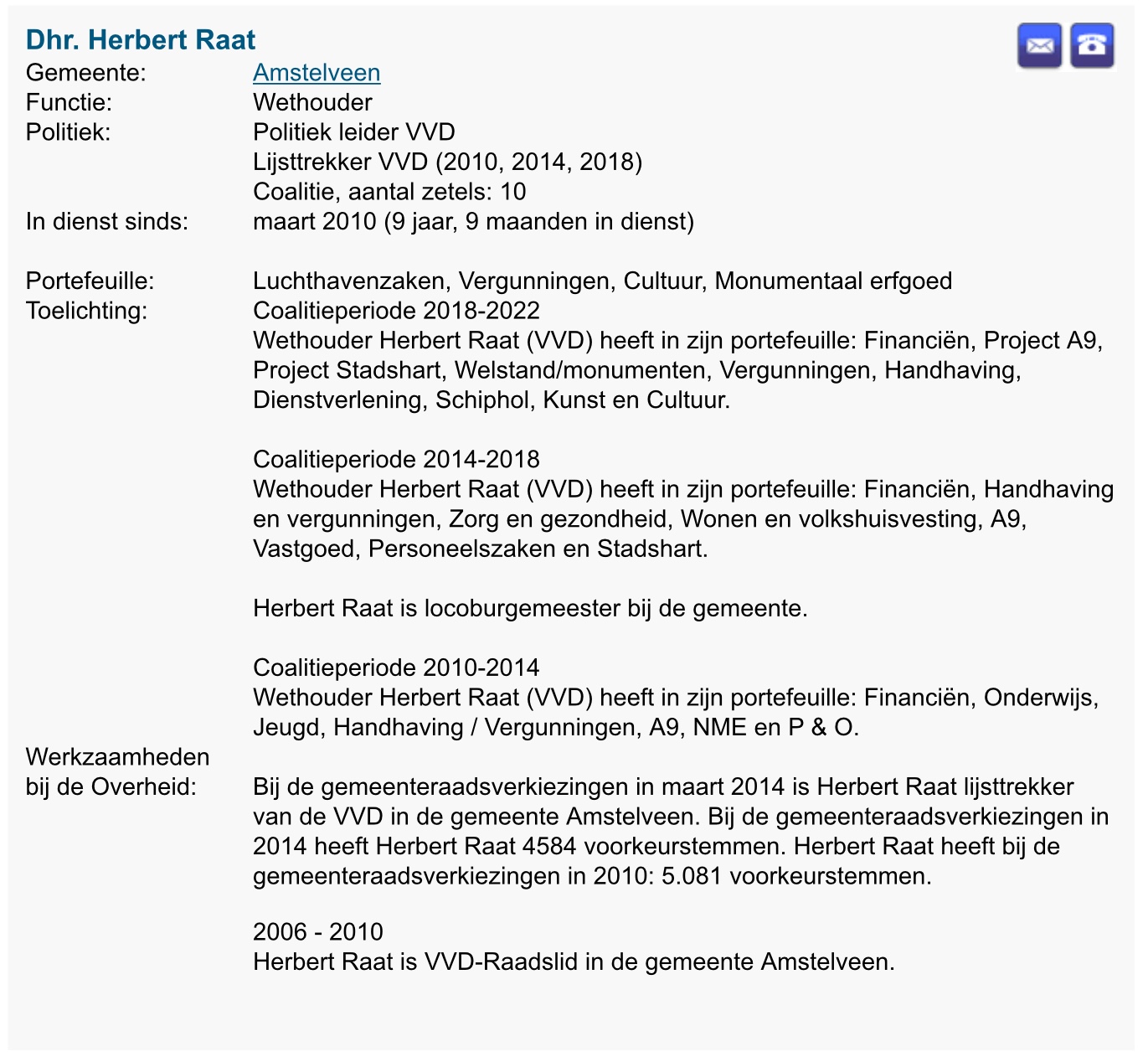
Task: Click the Coalitieperiode 2010-2014 heading
Action: 396,668
